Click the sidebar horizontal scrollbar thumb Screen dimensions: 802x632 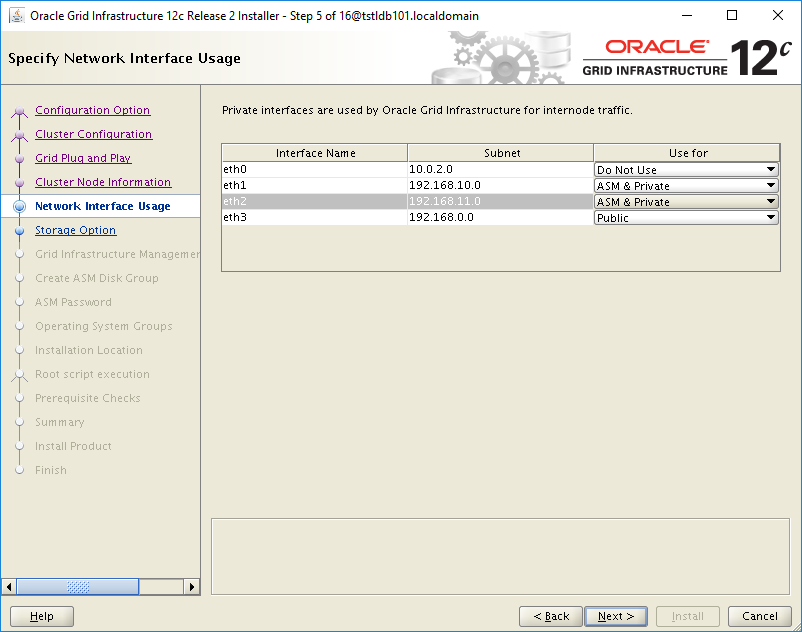pyautogui.click(x=78, y=586)
